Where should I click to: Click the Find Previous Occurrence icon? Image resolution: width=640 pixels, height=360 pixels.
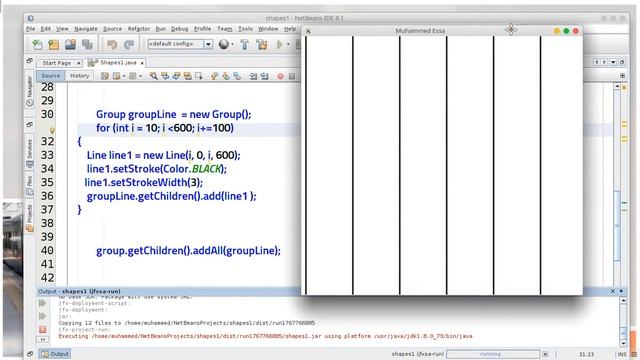pos(165,76)
